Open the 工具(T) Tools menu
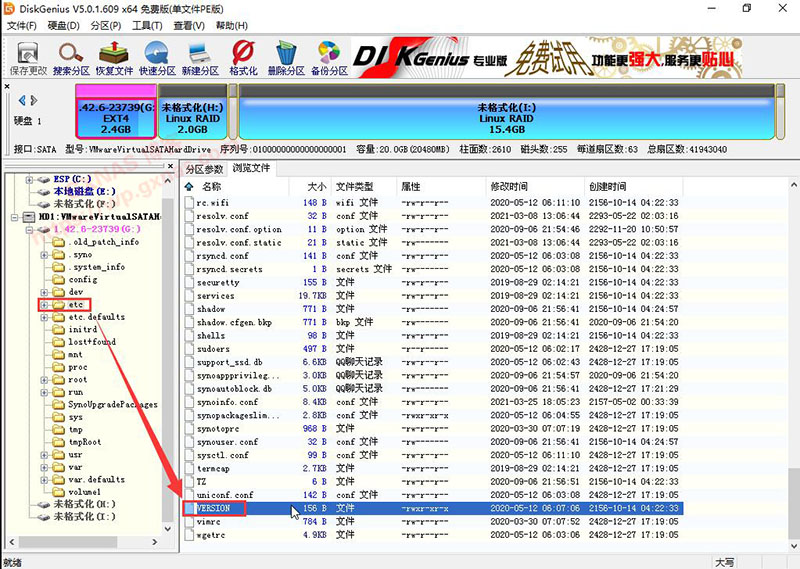 (x=147, y=24)
